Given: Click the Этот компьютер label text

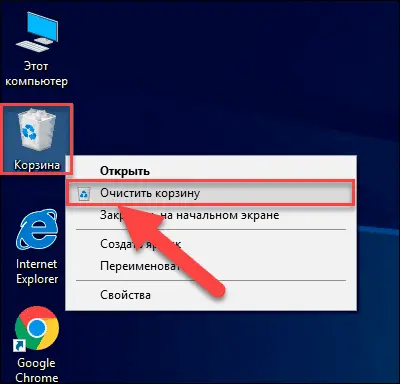Looking at the screenshot, I should (x=37, y=74).
